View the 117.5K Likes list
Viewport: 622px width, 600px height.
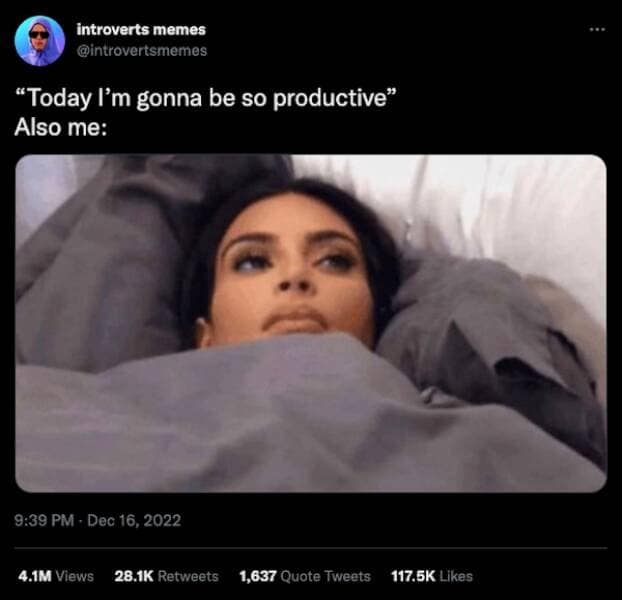(432, 576)
